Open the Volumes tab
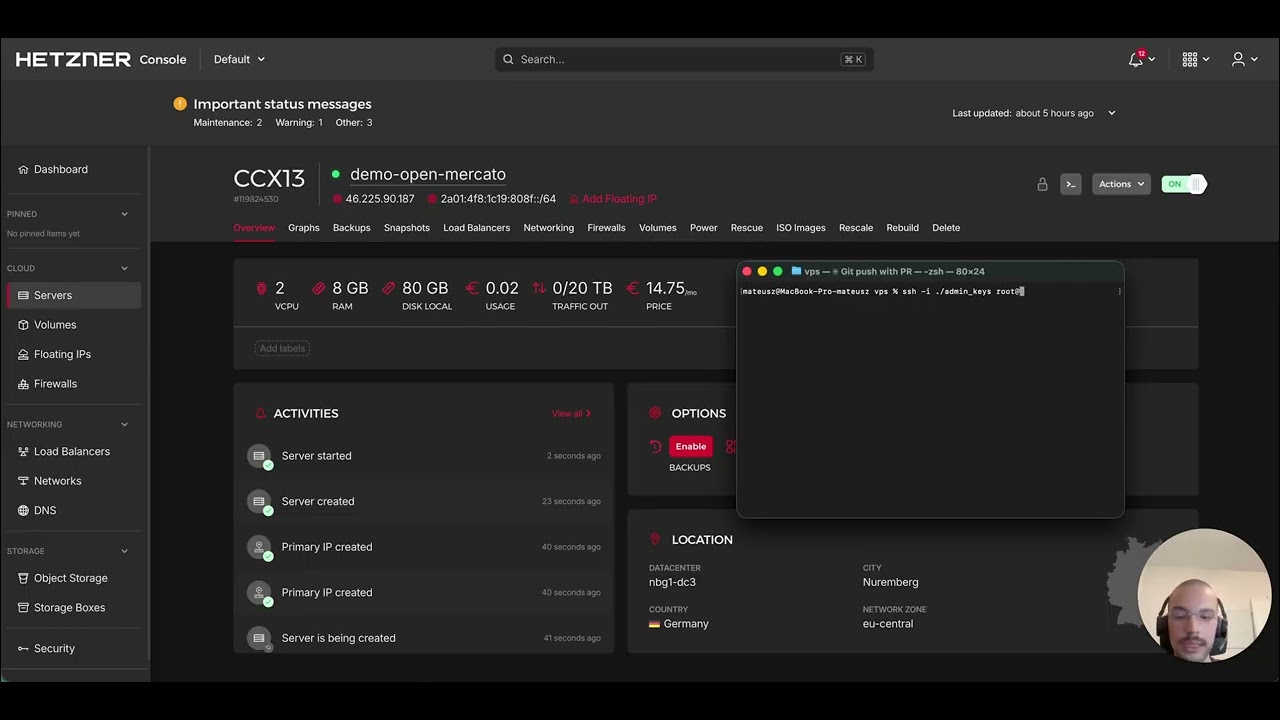Viewport: 1280px width, 720px height. point(658,228)
